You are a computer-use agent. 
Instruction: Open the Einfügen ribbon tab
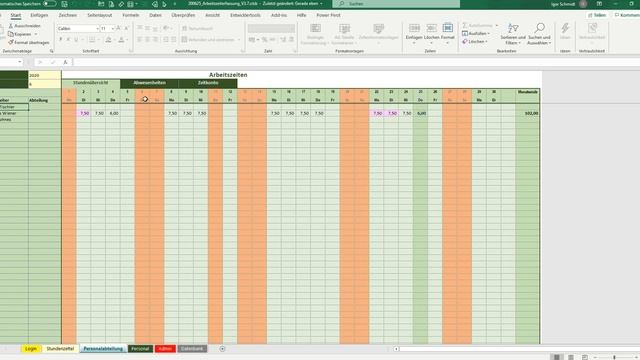[x=39, y=15]
